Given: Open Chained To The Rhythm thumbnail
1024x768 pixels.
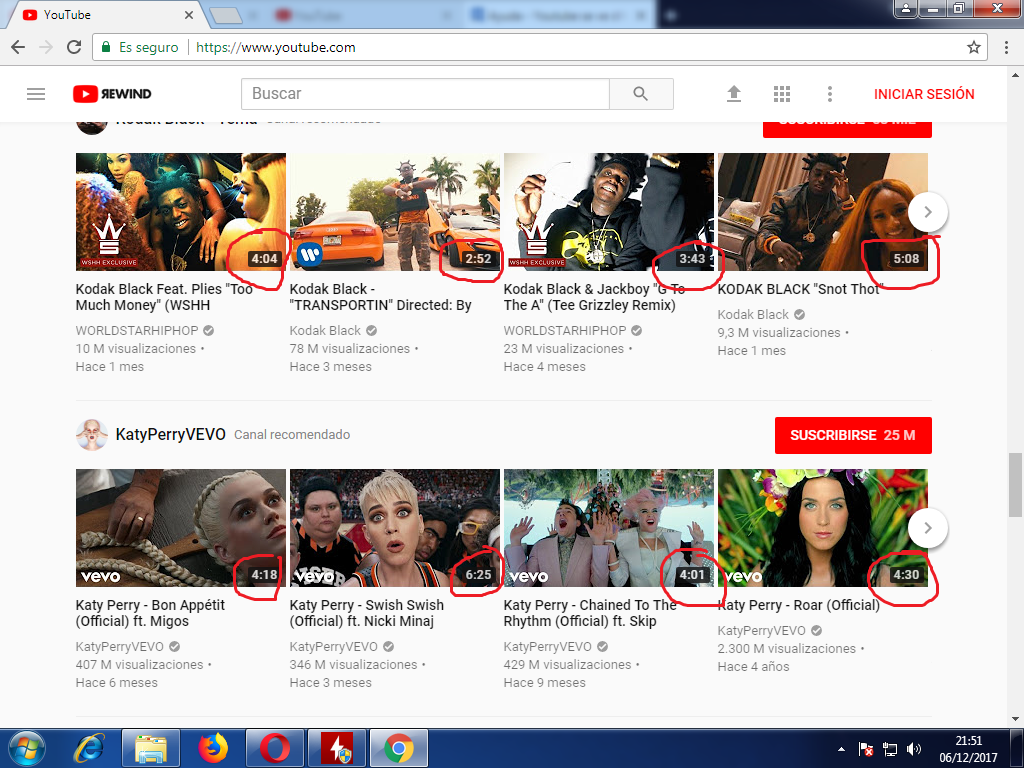Looking at the screenshot, I should coord(609,528).
